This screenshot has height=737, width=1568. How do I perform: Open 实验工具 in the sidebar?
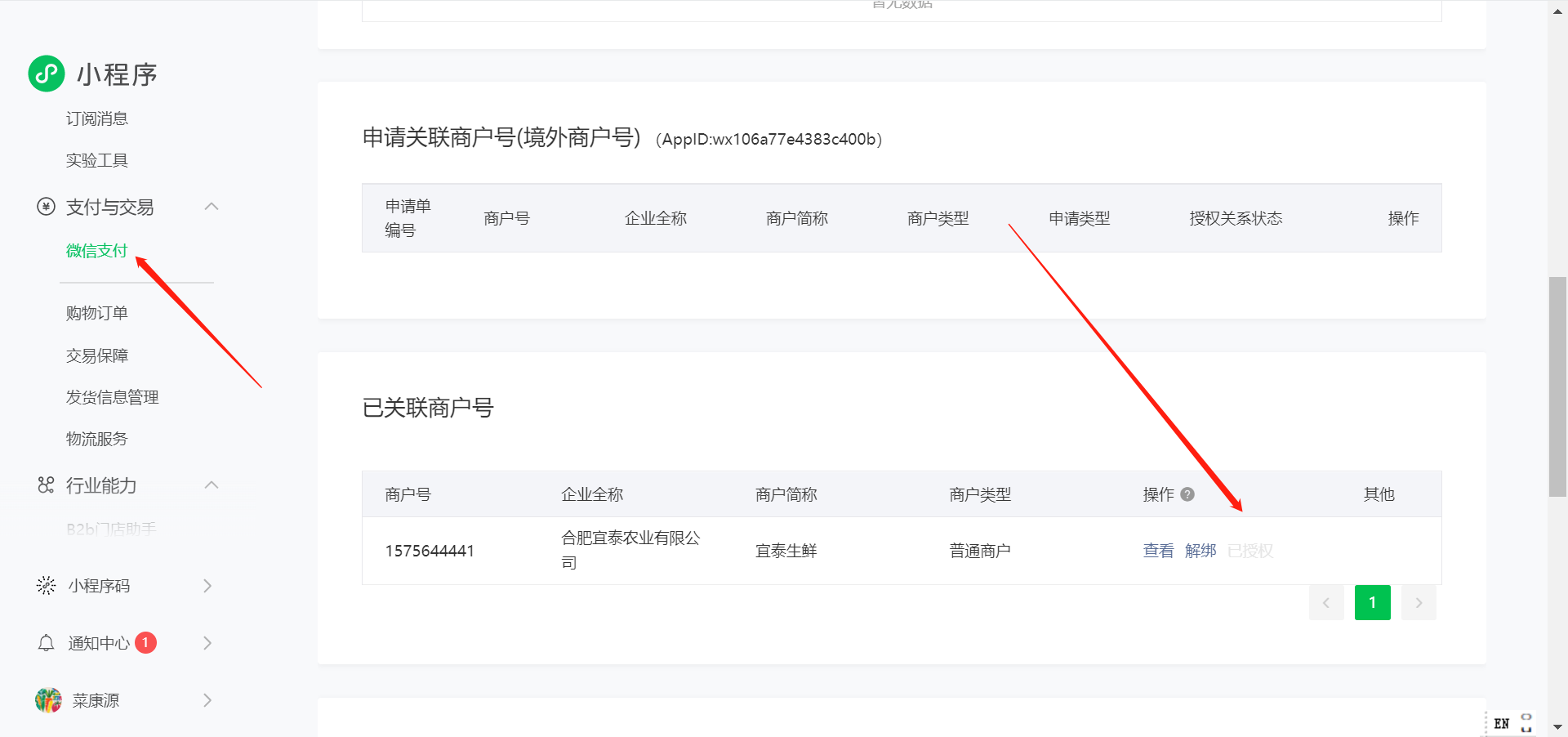tap(97, 160)
